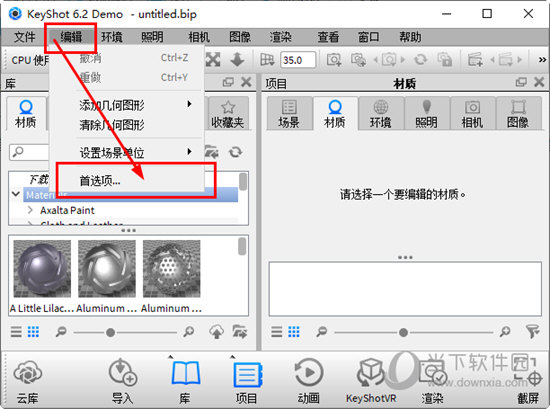The width and height of the screenshot is (550, 409).
Task: Click library zoom-in magnifier icon
Action: (189, 331)
